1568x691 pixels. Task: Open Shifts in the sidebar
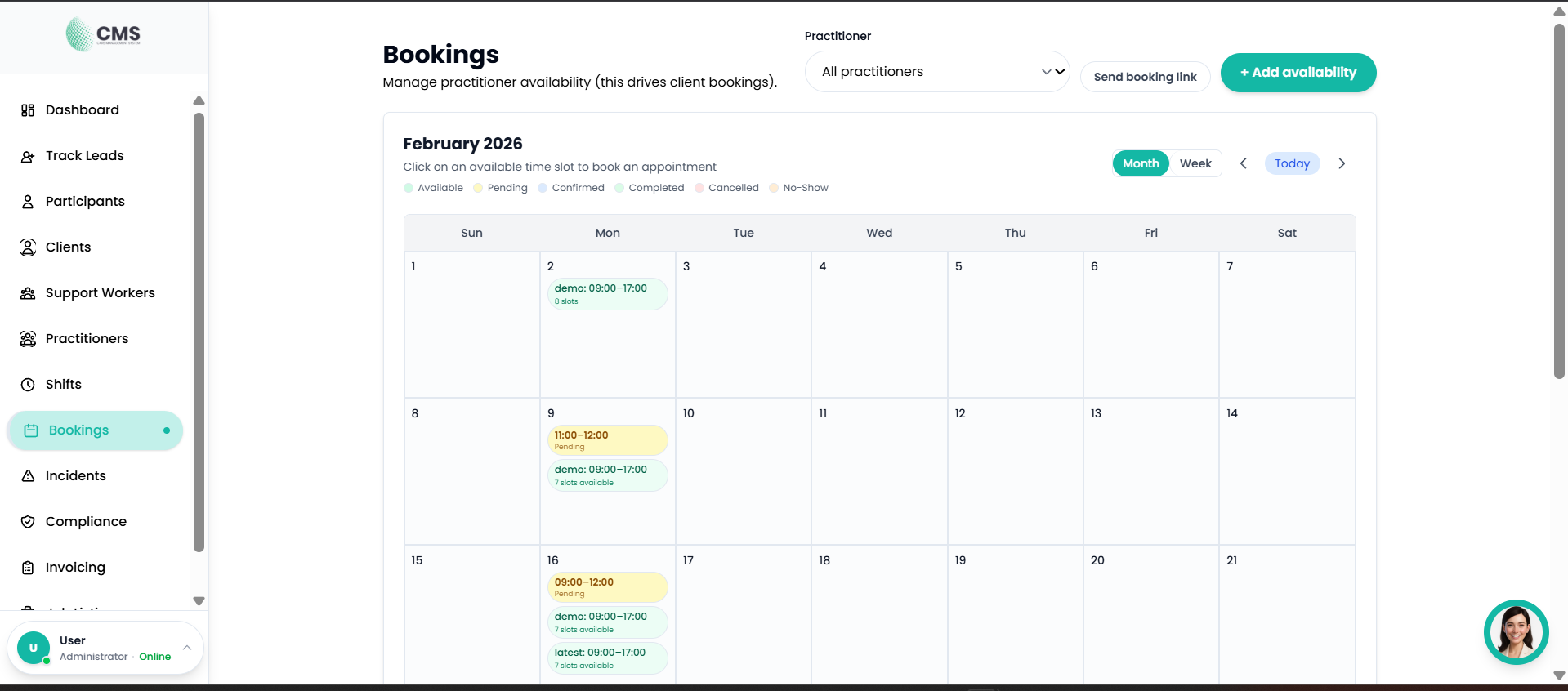pyautogui.click(x=95, y=385)
